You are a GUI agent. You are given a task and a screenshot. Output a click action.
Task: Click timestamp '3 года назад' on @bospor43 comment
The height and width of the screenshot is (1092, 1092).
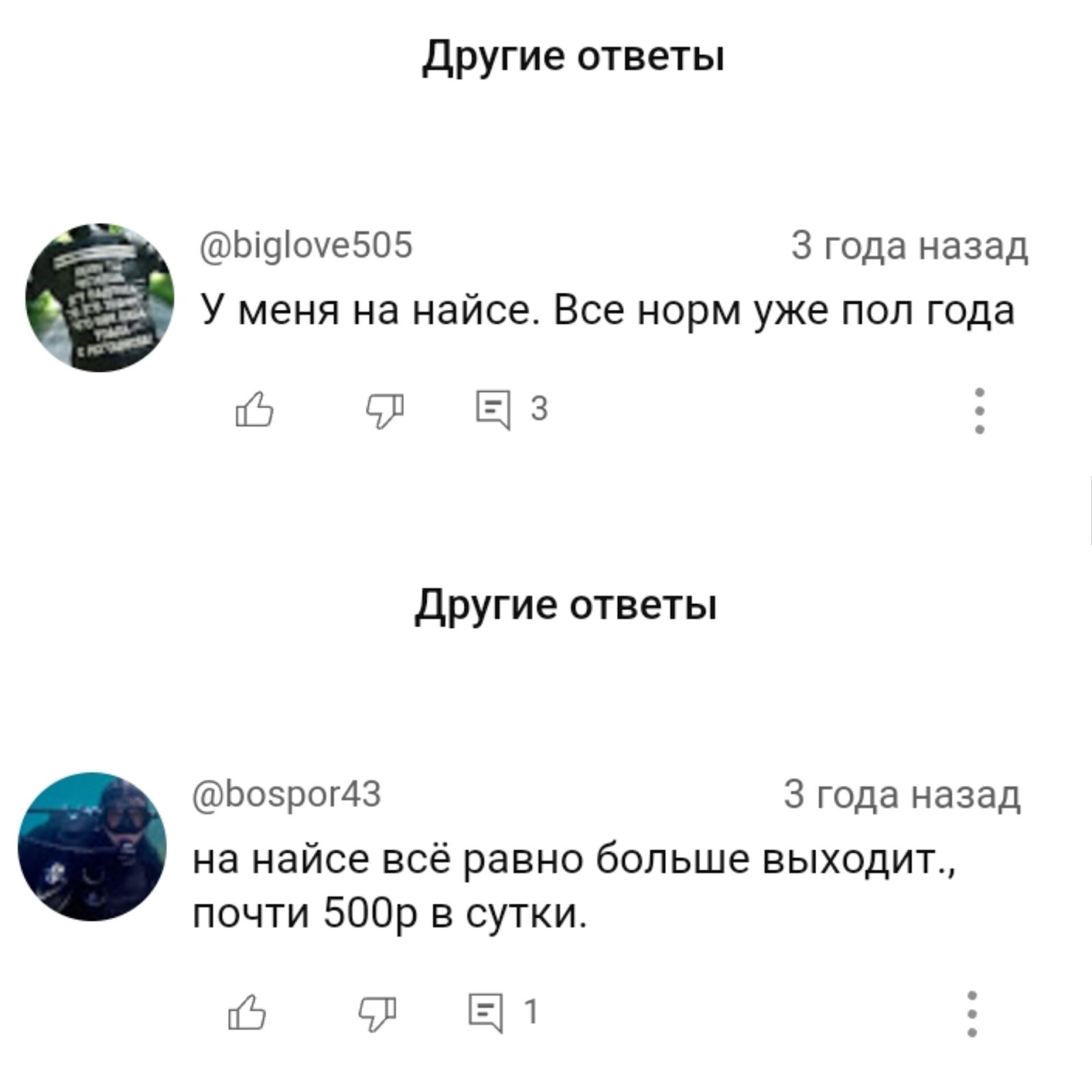click(x=902, y=794)
